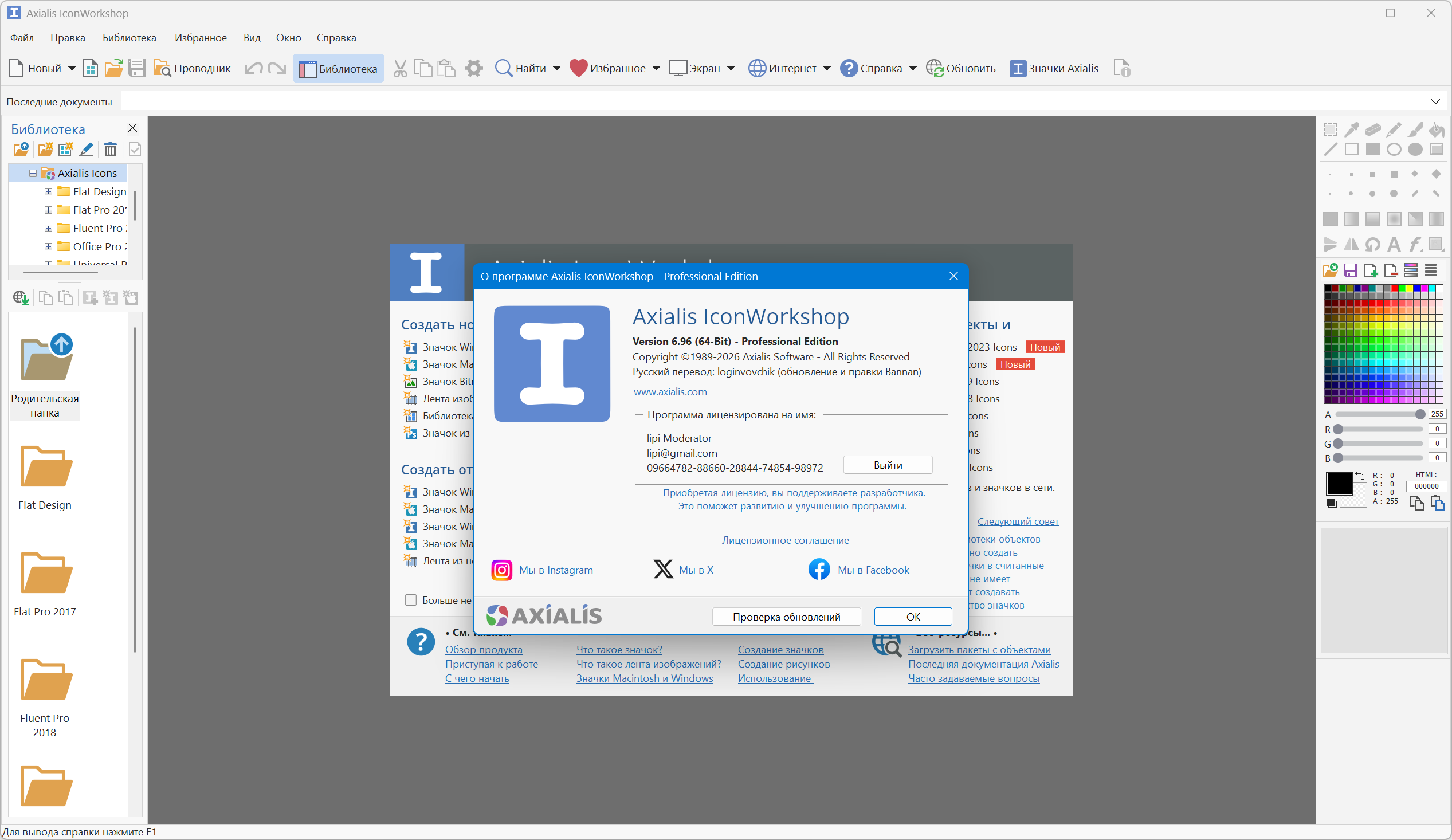Toggle the Больше не checkbox
Screen dimensions: 1452x840
pyautogui.click(x=411, y=600)
